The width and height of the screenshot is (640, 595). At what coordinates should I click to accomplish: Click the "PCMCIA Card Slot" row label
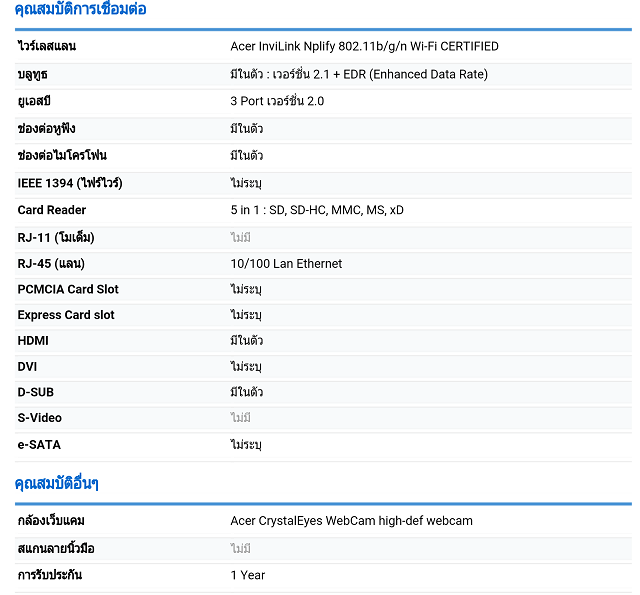(68, 290)
